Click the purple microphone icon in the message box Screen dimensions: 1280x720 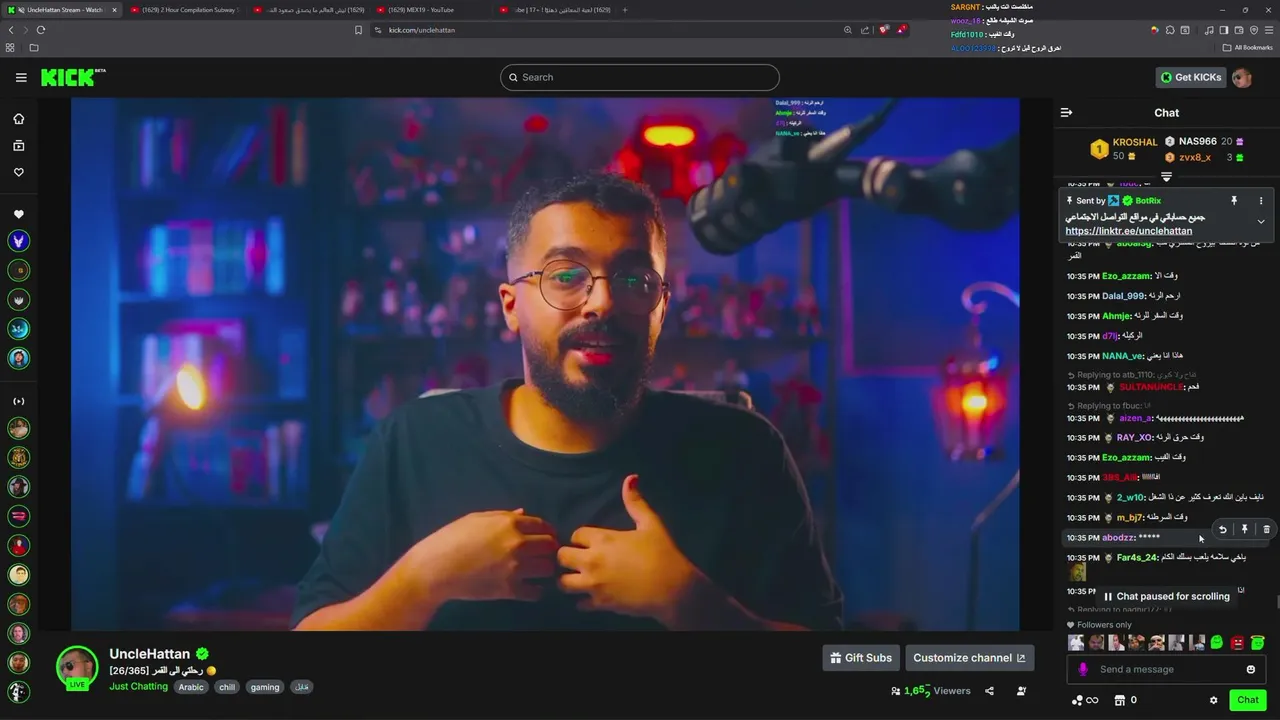click(x=1082, y=670)
